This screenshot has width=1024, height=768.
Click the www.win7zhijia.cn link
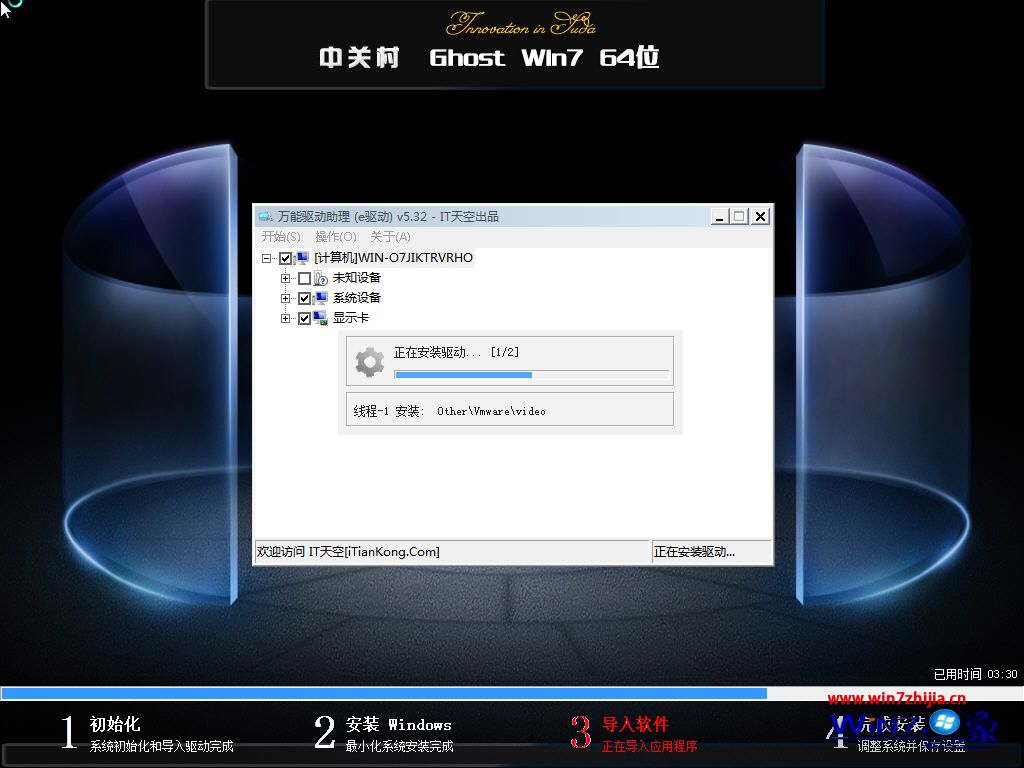[899, 698]
